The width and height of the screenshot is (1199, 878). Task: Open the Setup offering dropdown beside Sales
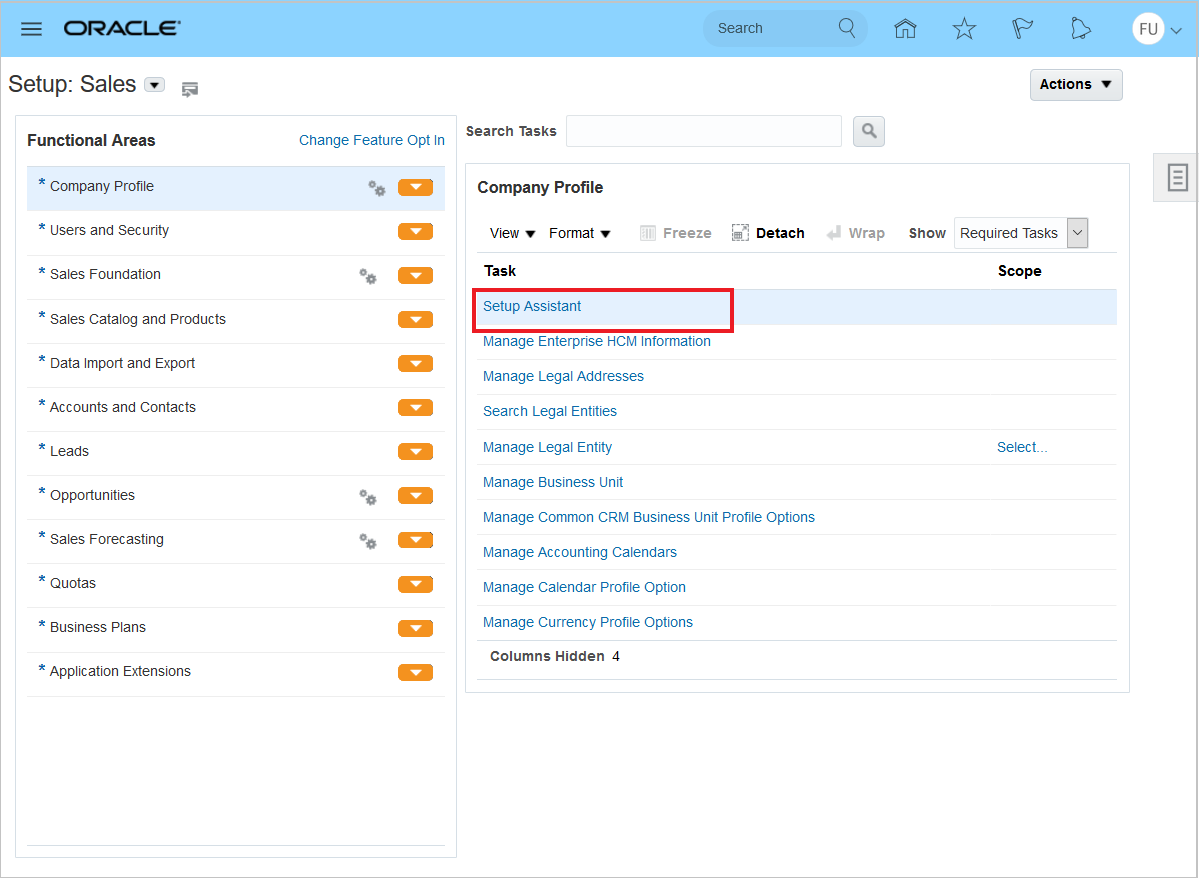(x=154, y=85)
